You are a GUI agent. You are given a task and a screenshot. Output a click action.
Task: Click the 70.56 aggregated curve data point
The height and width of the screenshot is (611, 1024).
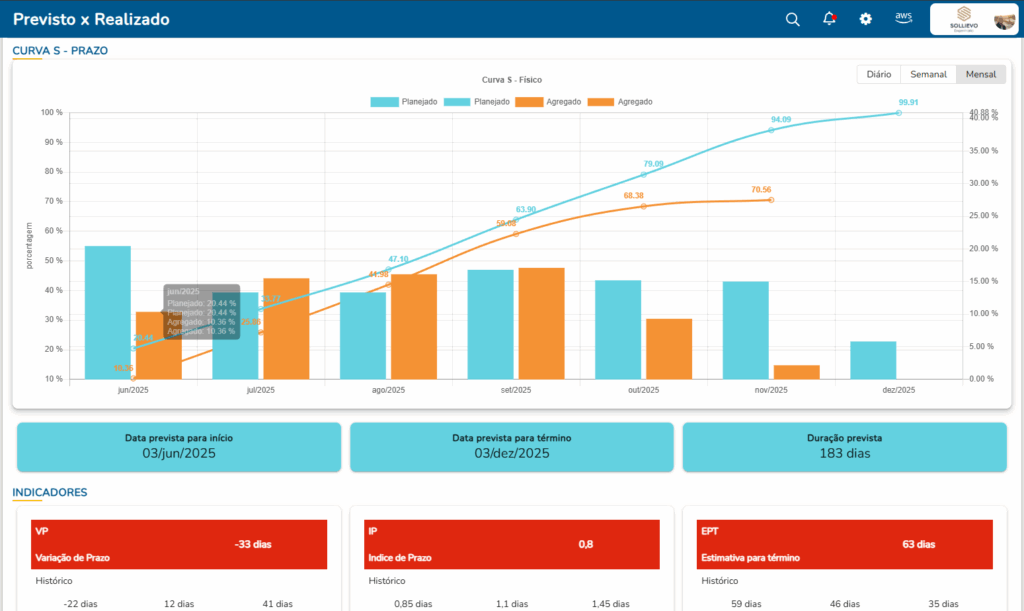click(771, 200)
